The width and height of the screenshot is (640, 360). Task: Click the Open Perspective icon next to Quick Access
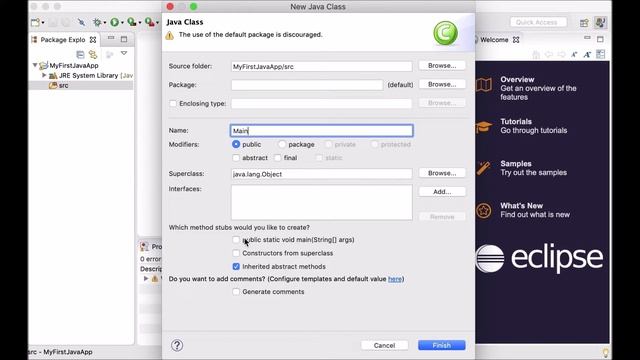coord(584,22)
